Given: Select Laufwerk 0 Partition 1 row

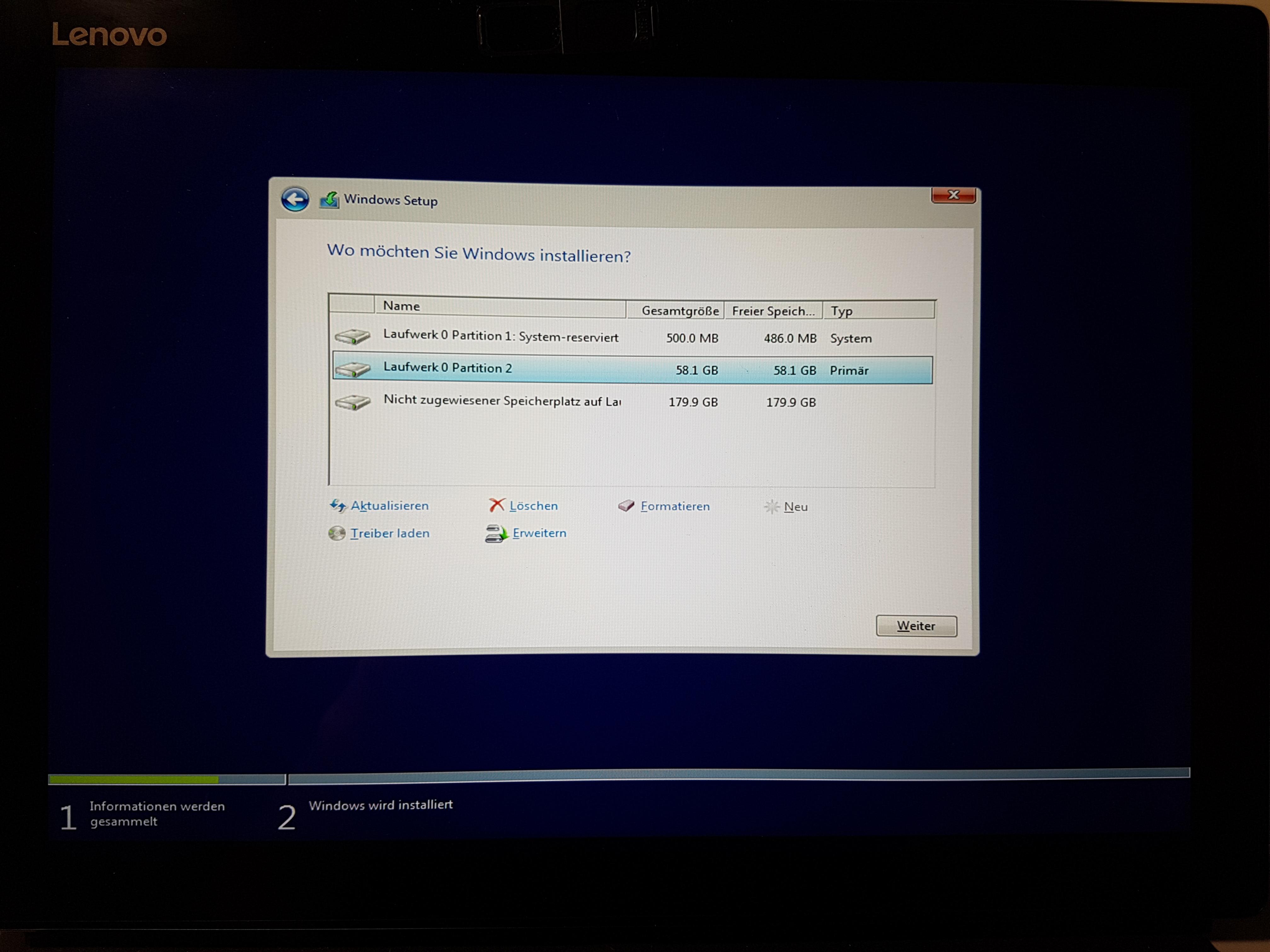Looking at the screenshot, I should (501, 336).
